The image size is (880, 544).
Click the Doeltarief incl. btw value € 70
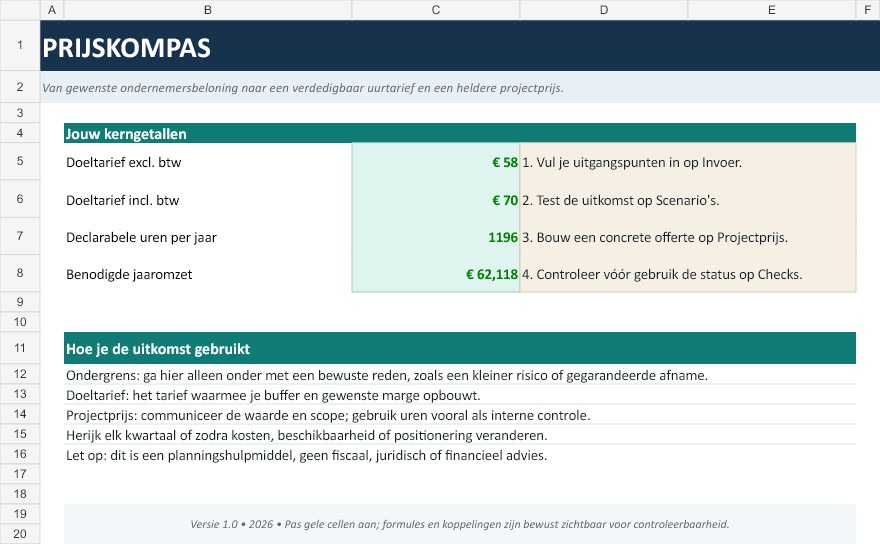pos(436,199)
